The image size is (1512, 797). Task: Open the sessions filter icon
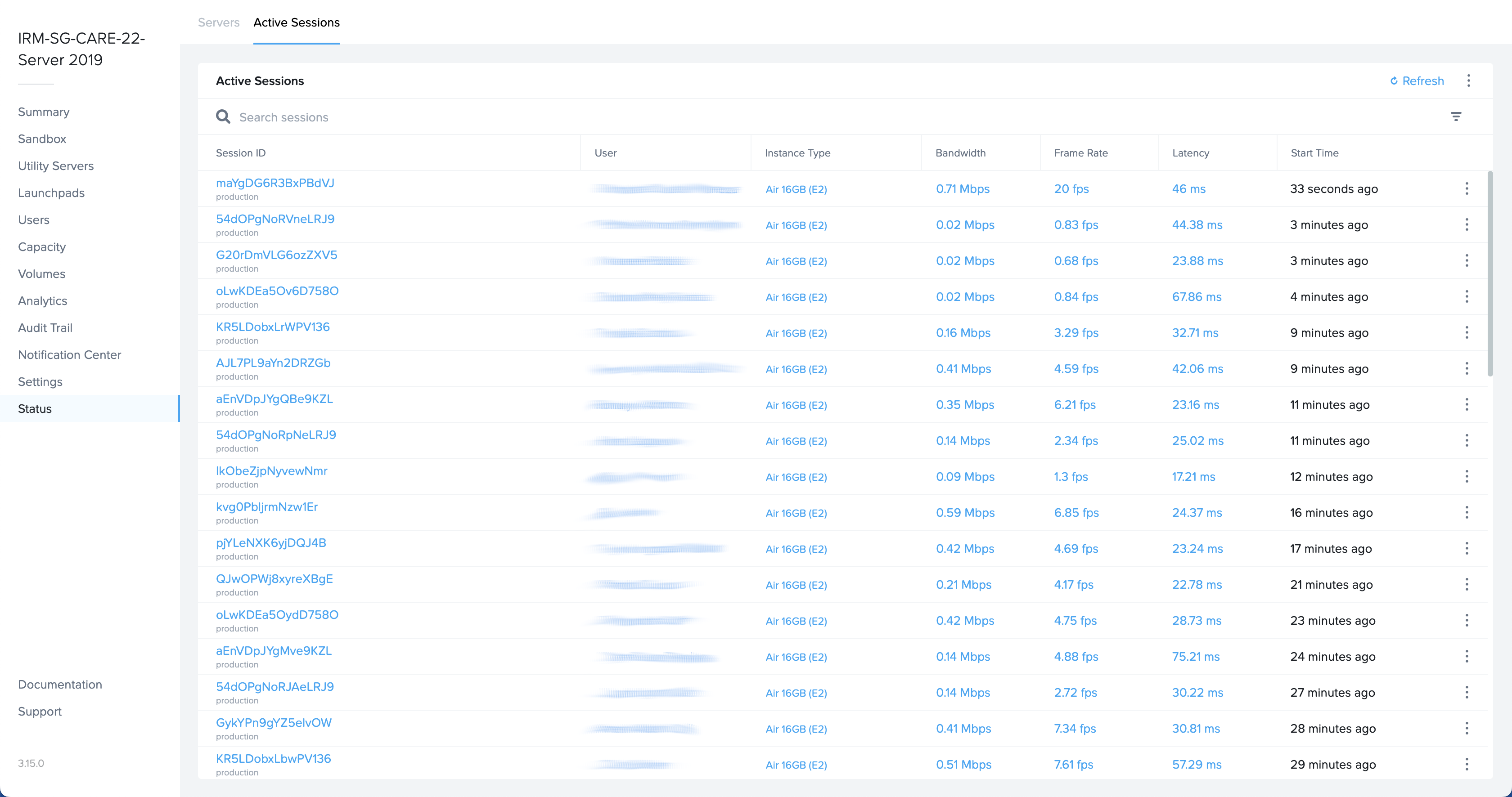pyautogui.click(x=1456, y=116)
